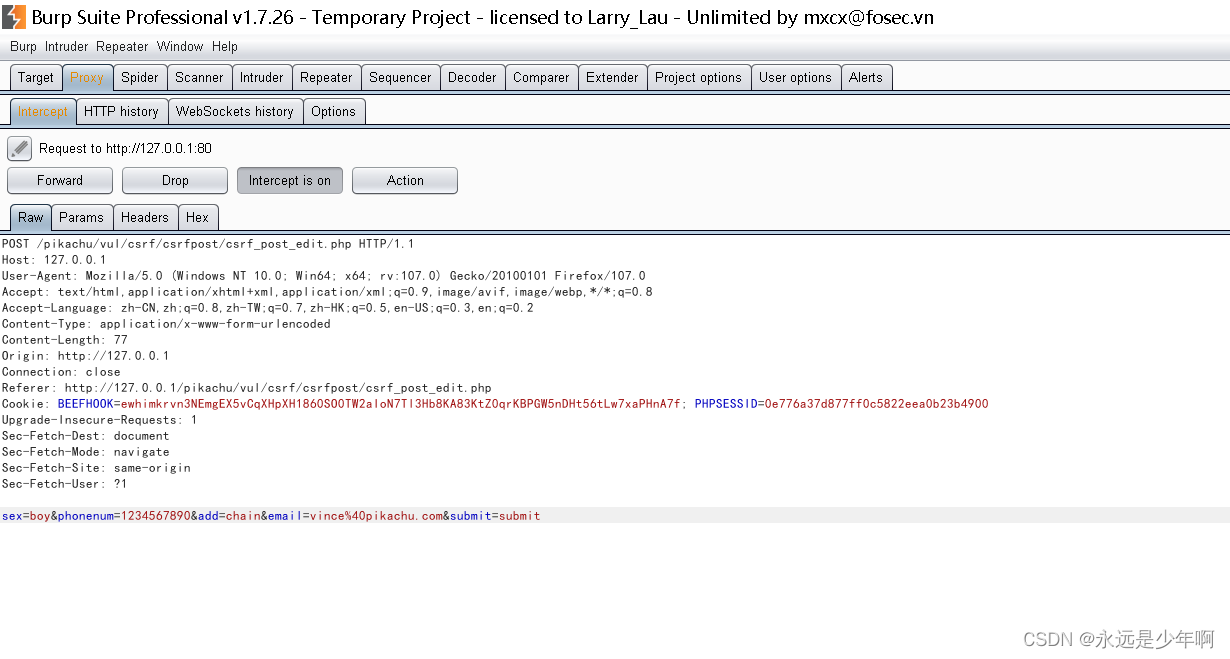
Task: Click the pencil edit target icon
Action: 20,149
